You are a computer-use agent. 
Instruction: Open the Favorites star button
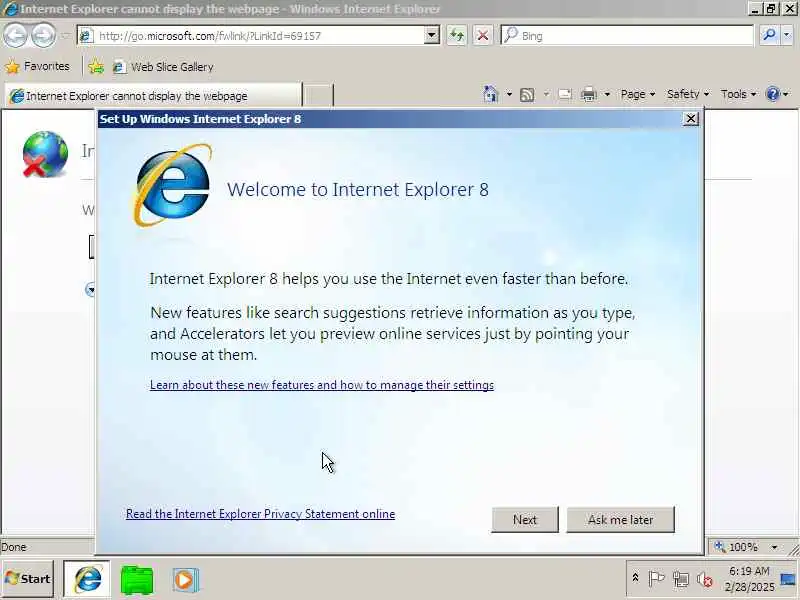coord(37,66)
